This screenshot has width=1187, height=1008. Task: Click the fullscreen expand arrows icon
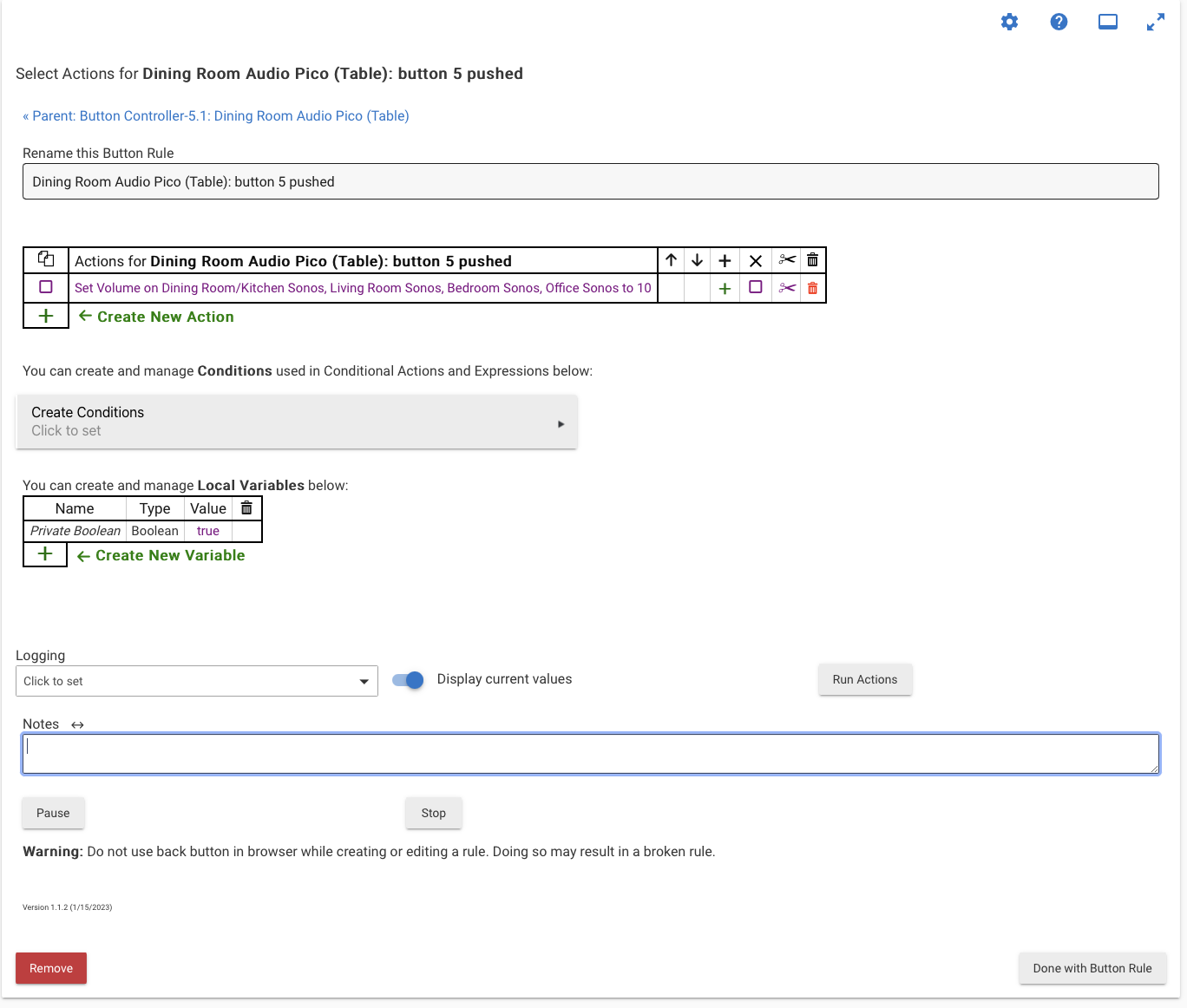[1155, 23]
